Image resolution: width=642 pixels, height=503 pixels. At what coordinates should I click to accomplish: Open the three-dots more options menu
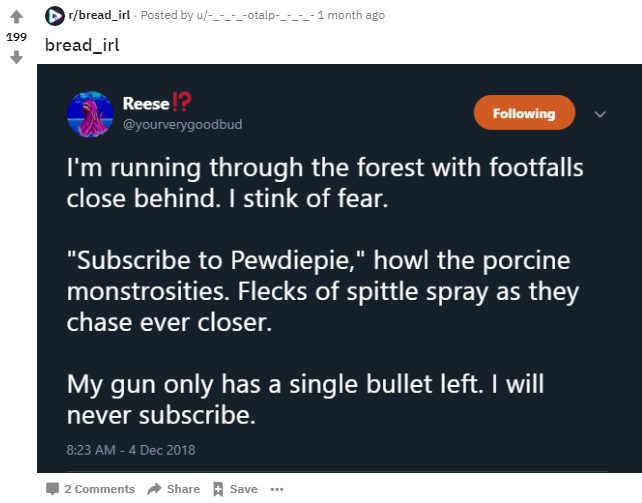click(x=277, y=489)
